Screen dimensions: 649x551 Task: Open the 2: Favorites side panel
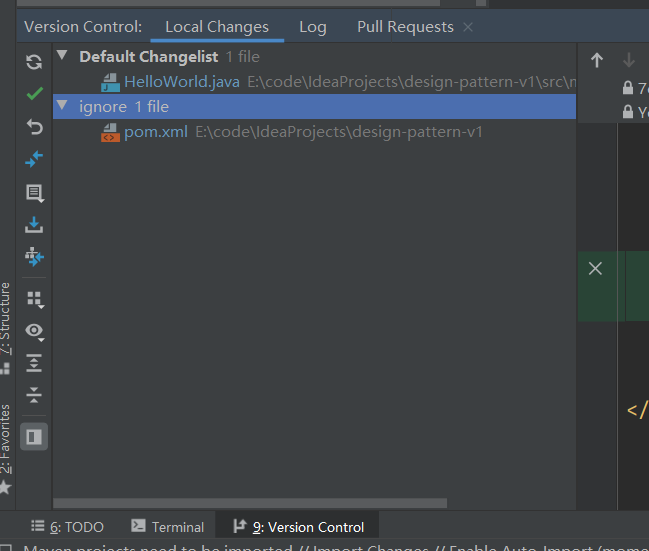pyautogui.click(x=5, y=439)
